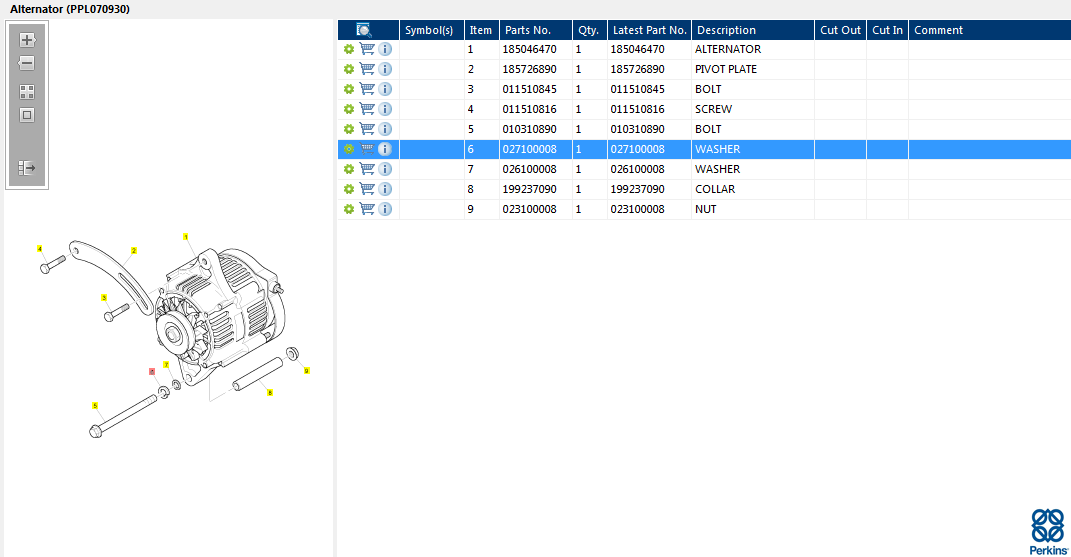Add BOLT 010310890 to cart
Image resolution: width=1071 pixels, height=557 pixels.
pos(367,128)
